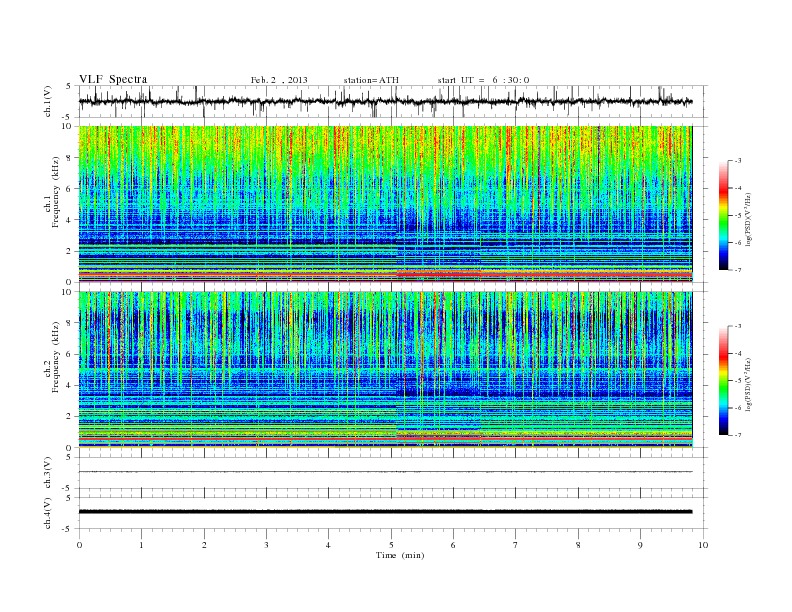Click the "-3" label on ch.1 colorbar

point(738,161)
